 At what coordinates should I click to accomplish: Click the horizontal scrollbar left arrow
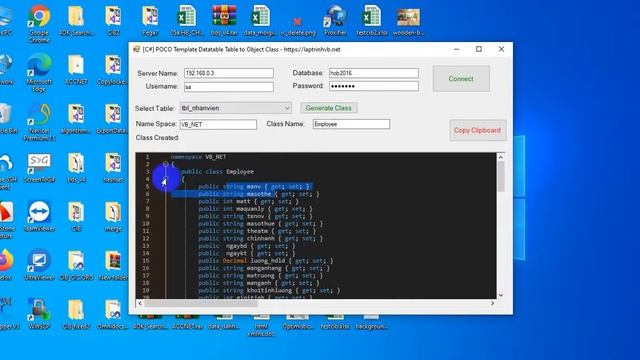point(140,303)
